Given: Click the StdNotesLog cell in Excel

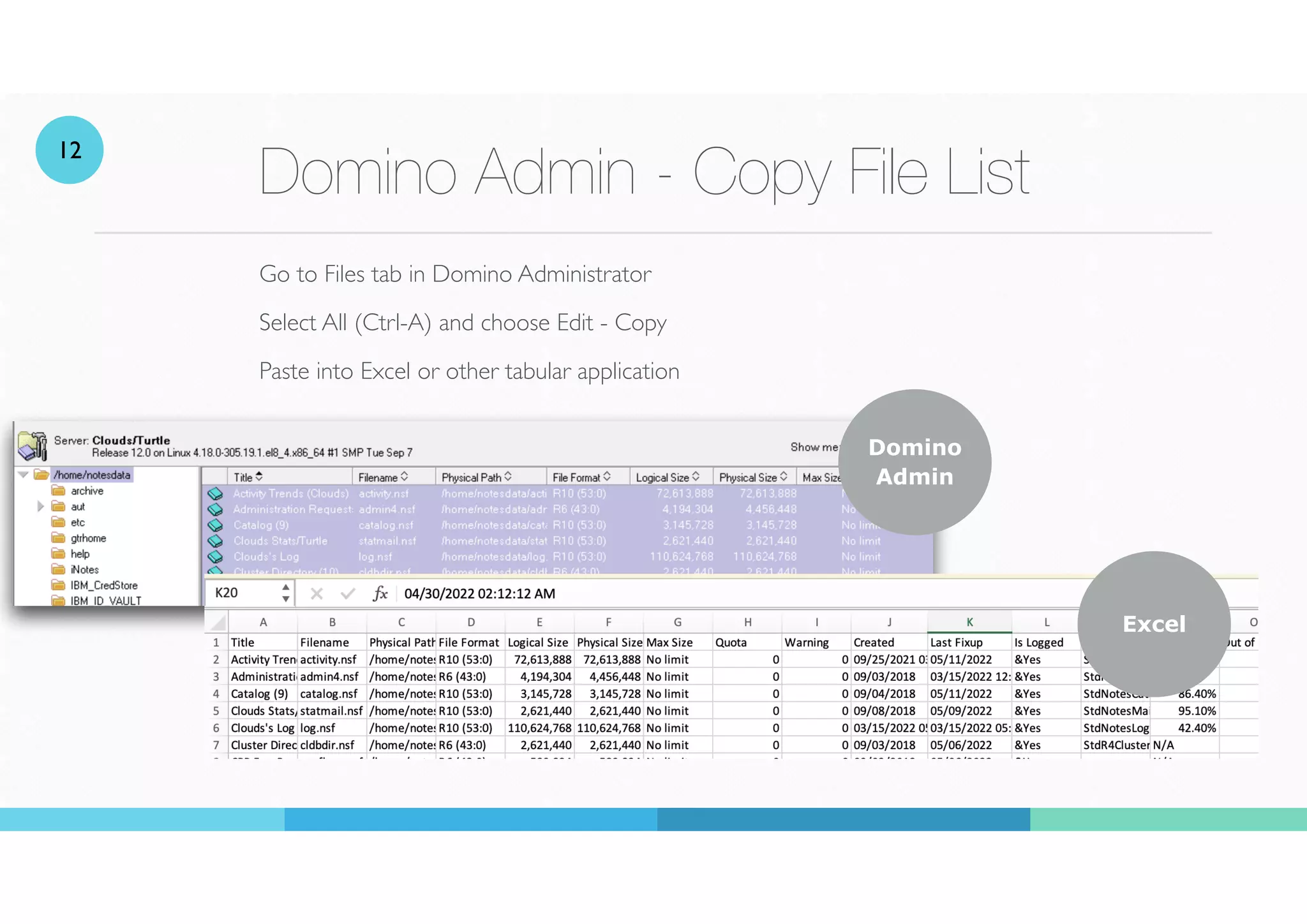Looking at the screenshot, I should tap(1116, 728).
